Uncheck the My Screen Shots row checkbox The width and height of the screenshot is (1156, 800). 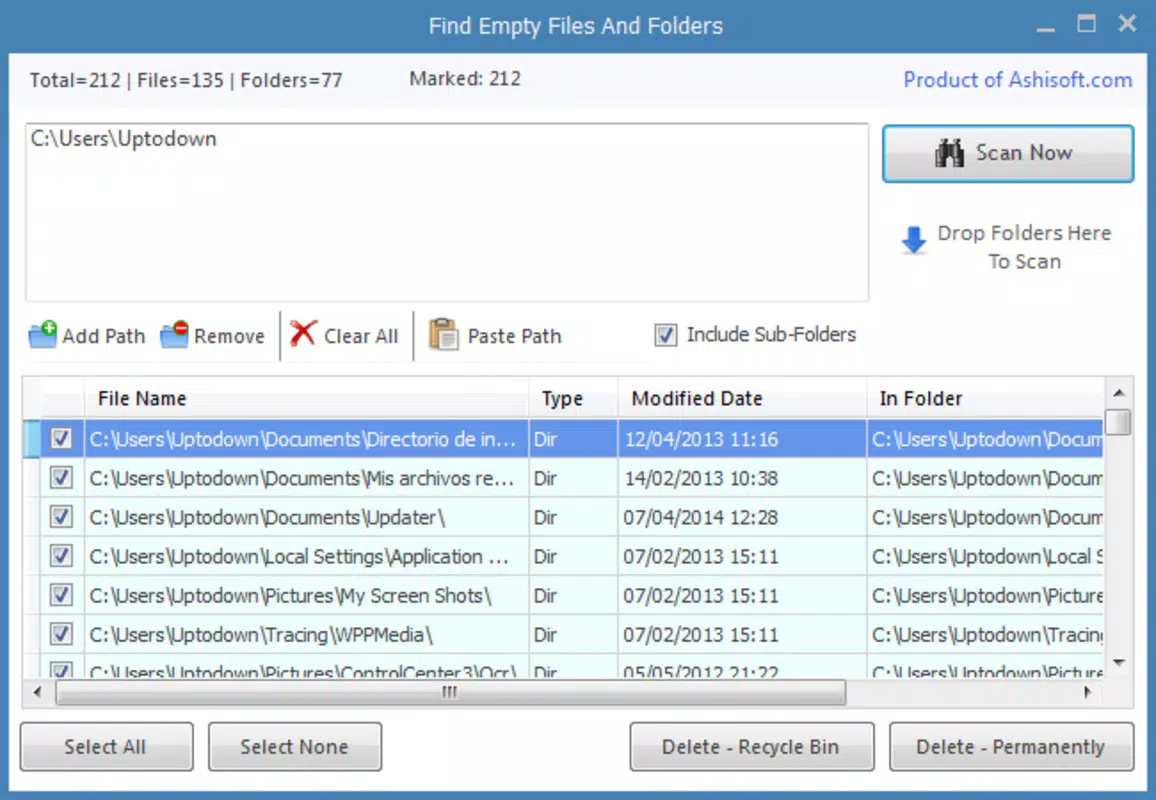point(61,595)
